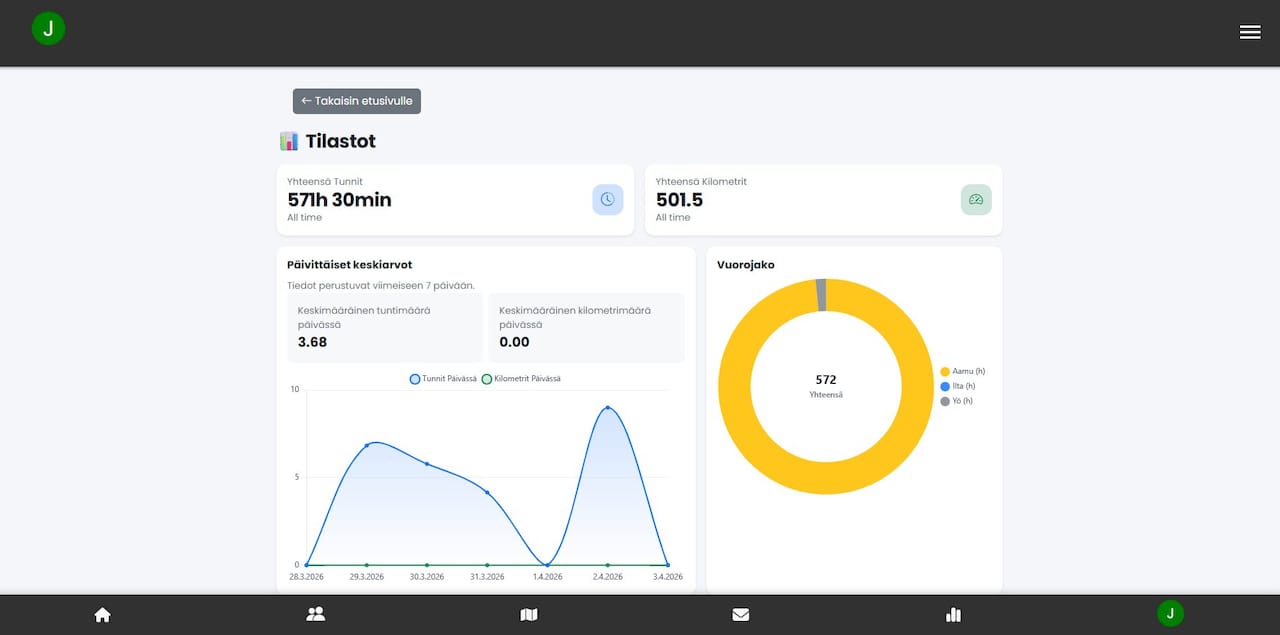Click the 28.3.2026 axis date label

[306, 577]
